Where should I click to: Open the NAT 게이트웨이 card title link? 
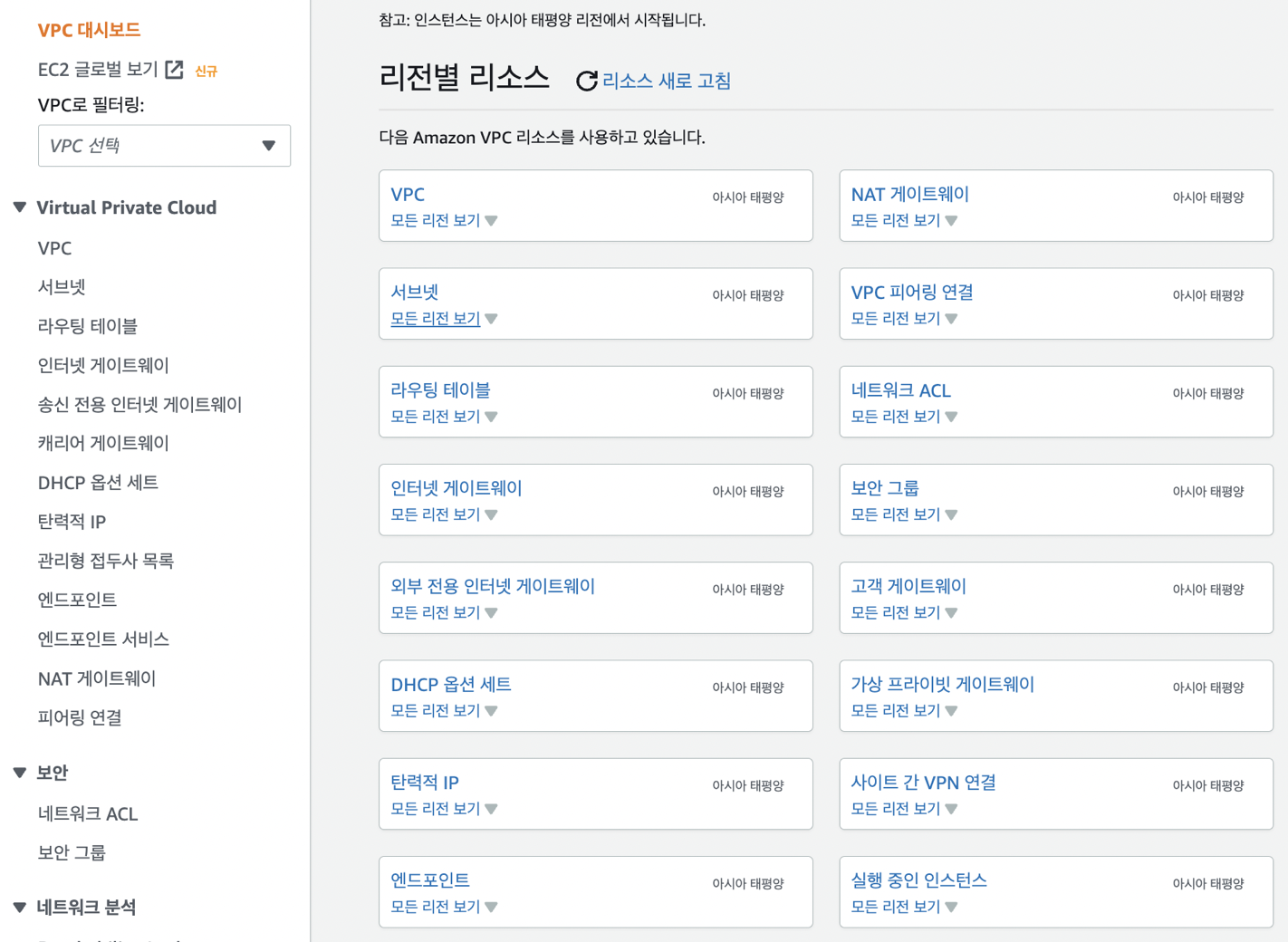click(x=910, y=194)
